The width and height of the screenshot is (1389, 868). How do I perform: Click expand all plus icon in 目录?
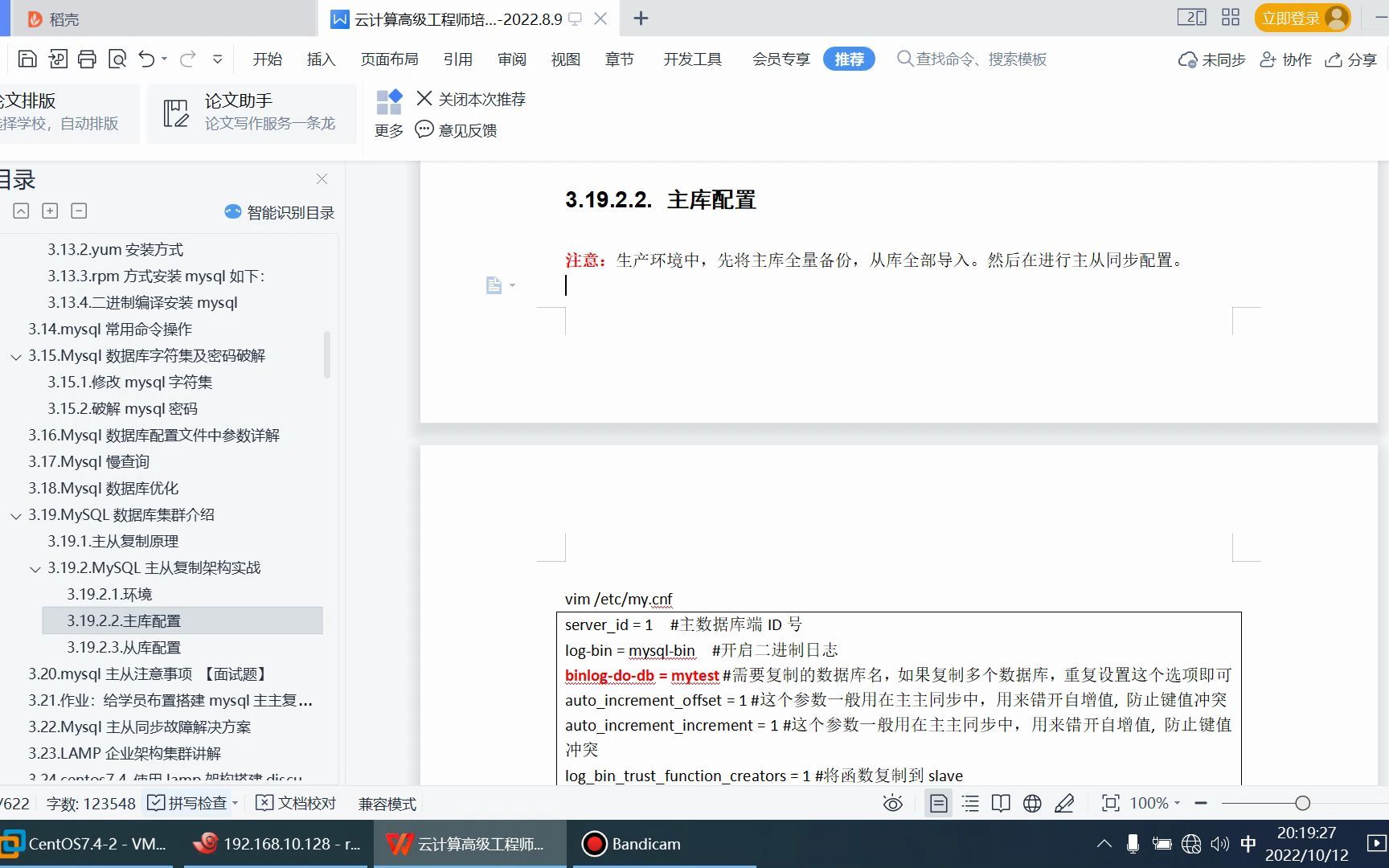pyautogui.click(x=50, y=211)
